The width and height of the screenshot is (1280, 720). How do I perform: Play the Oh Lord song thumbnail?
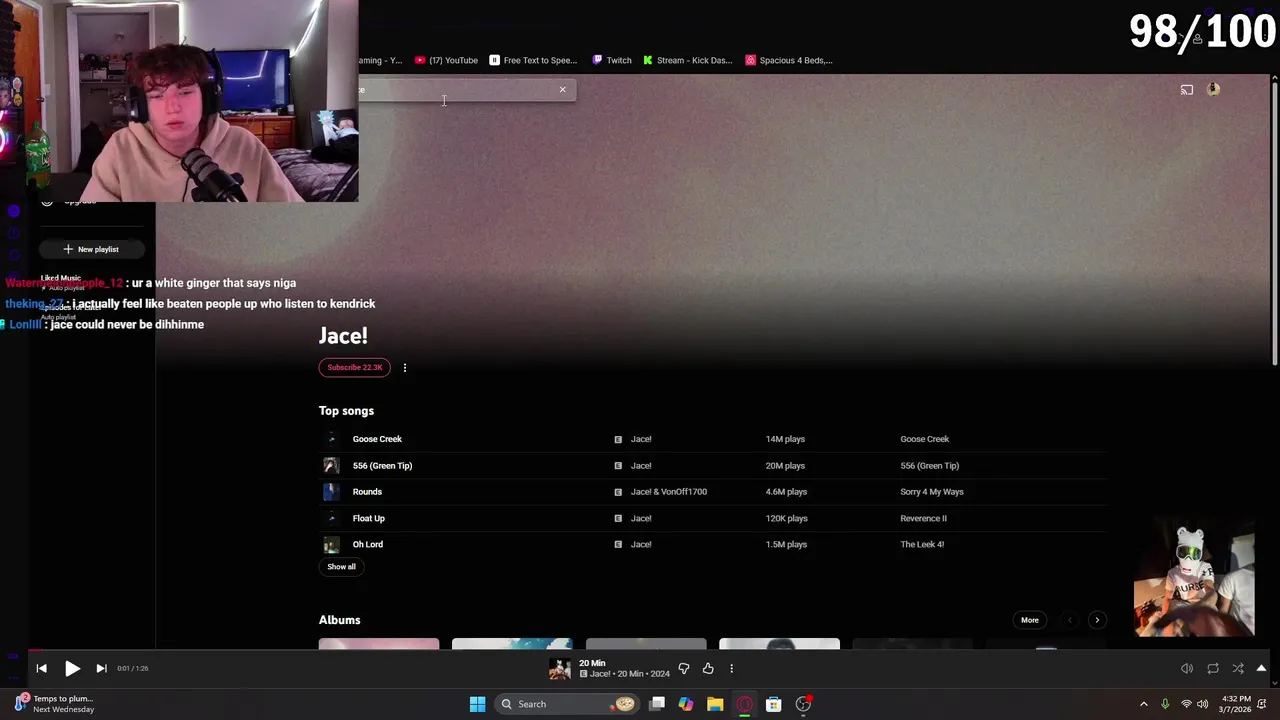click(x=331, y=545)
